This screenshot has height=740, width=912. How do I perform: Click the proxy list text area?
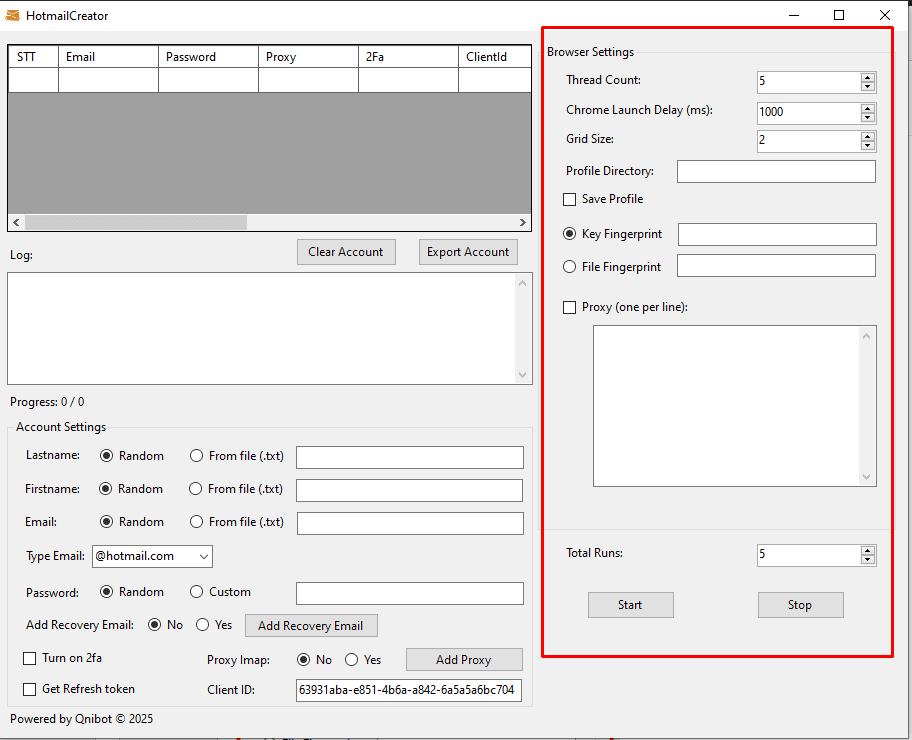click(x=727, y=406)
